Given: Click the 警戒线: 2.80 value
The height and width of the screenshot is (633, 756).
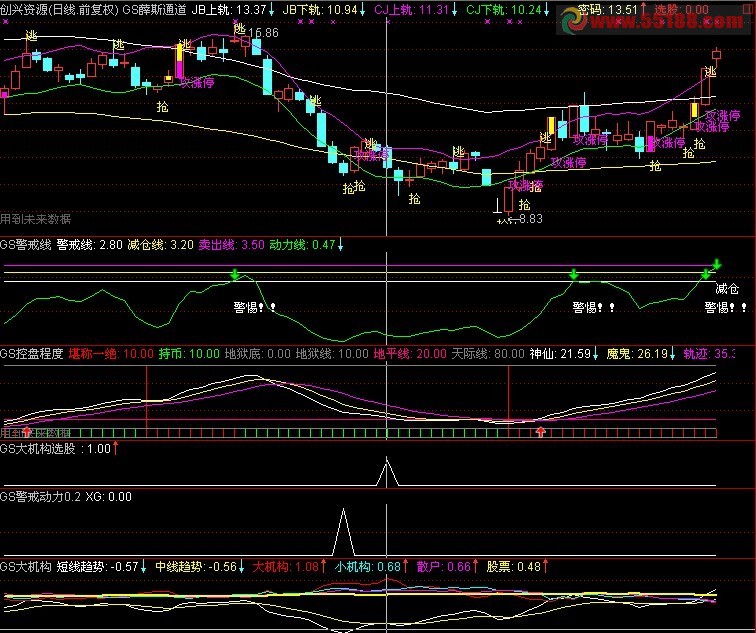Looking at the screenshot, I should tap(90, 245).
